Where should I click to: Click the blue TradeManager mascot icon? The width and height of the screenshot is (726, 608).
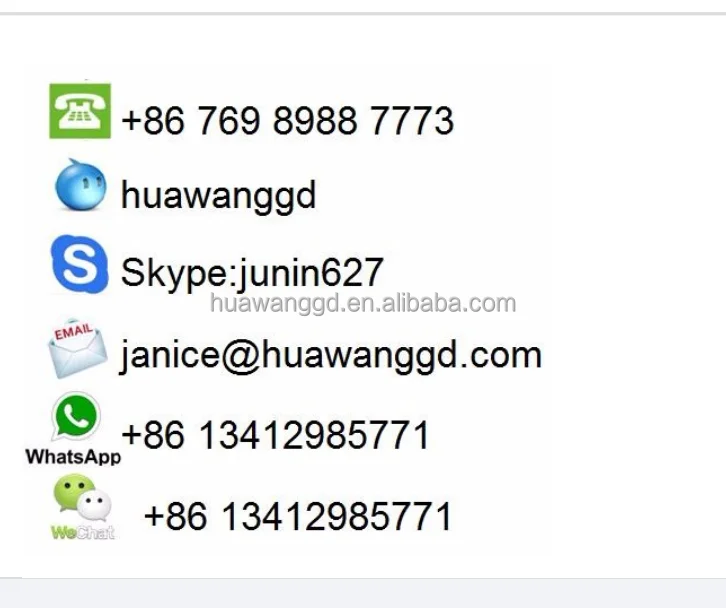(x=81, y=185)
